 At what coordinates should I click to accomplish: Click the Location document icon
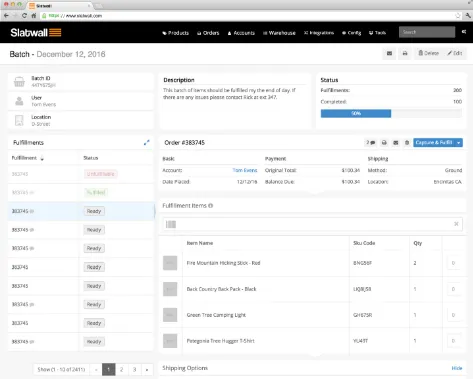click(19, 120)
